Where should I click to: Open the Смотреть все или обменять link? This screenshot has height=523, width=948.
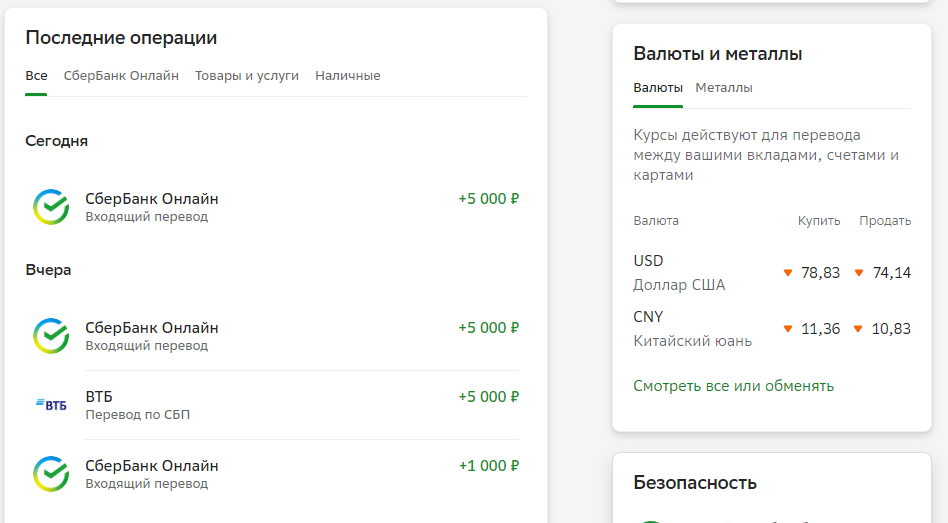[x=733, y=386]
